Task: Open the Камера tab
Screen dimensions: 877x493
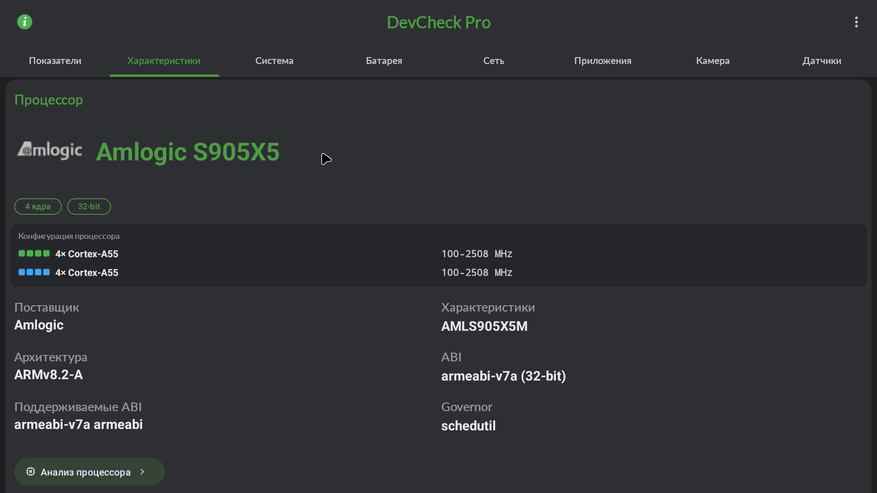Action: (713, 60)
